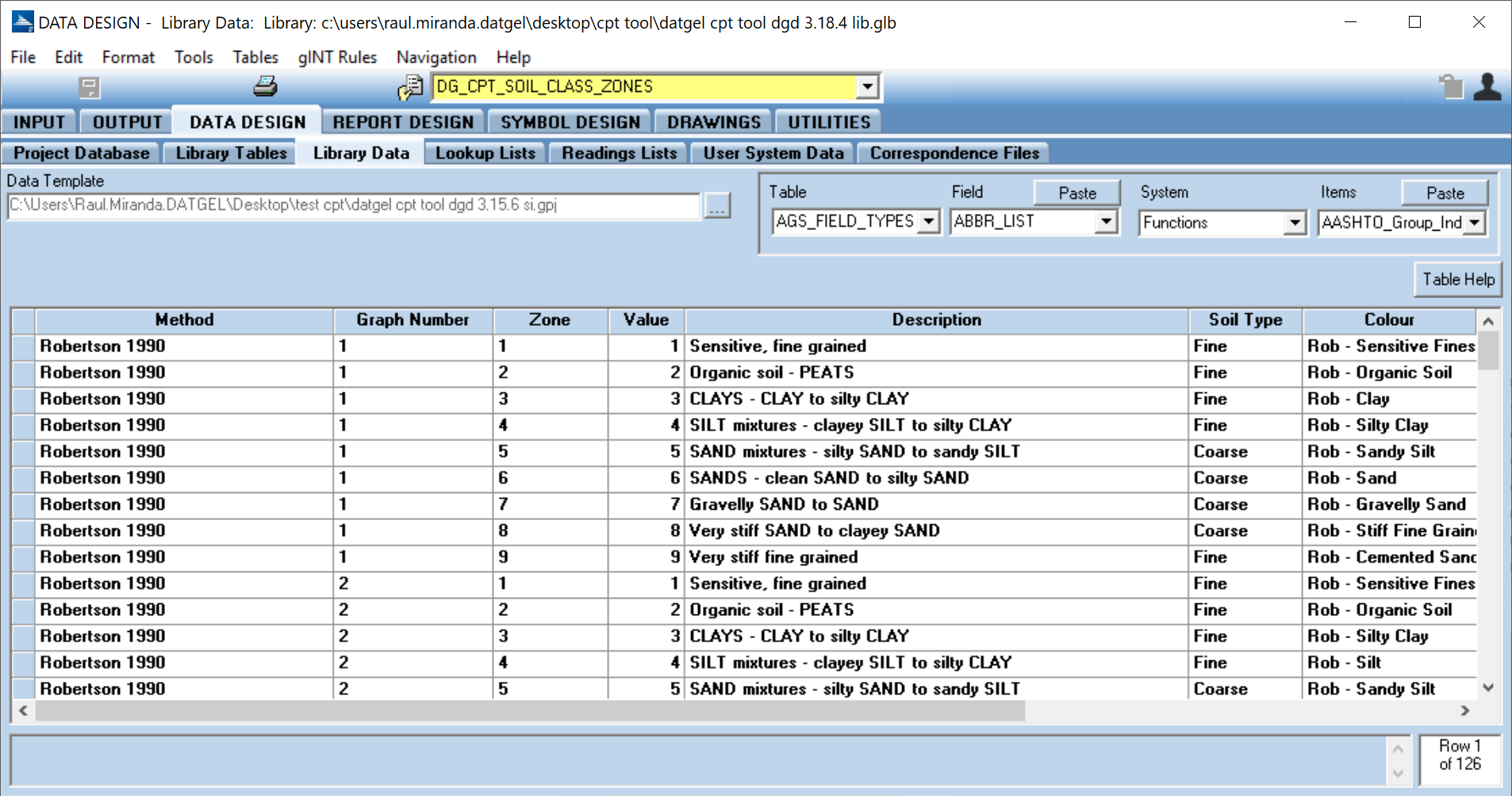Click the ellipsis browse button for Data Template
Screen dimensions: 1512x796
point(717,206)
